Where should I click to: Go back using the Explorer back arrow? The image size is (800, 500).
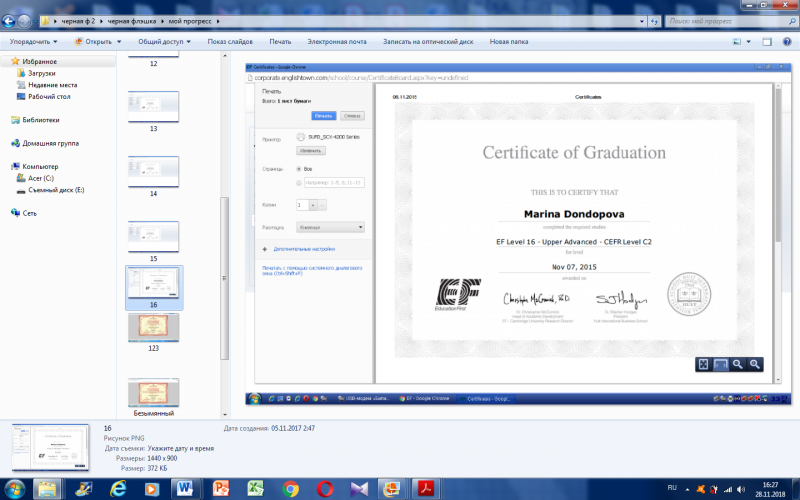click(x=8, y=21)
